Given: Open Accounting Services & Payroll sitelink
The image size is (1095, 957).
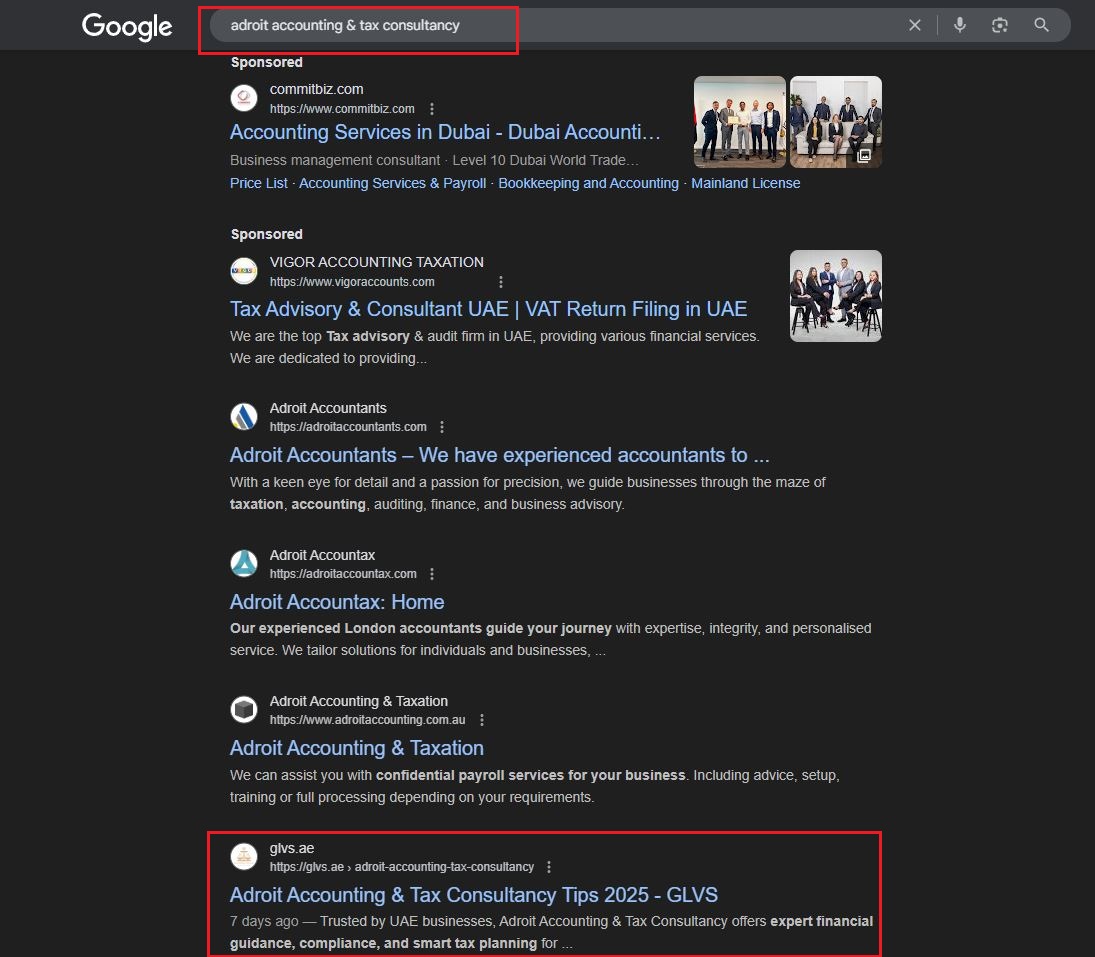Looking at the screenshot, I should [392, 183].
